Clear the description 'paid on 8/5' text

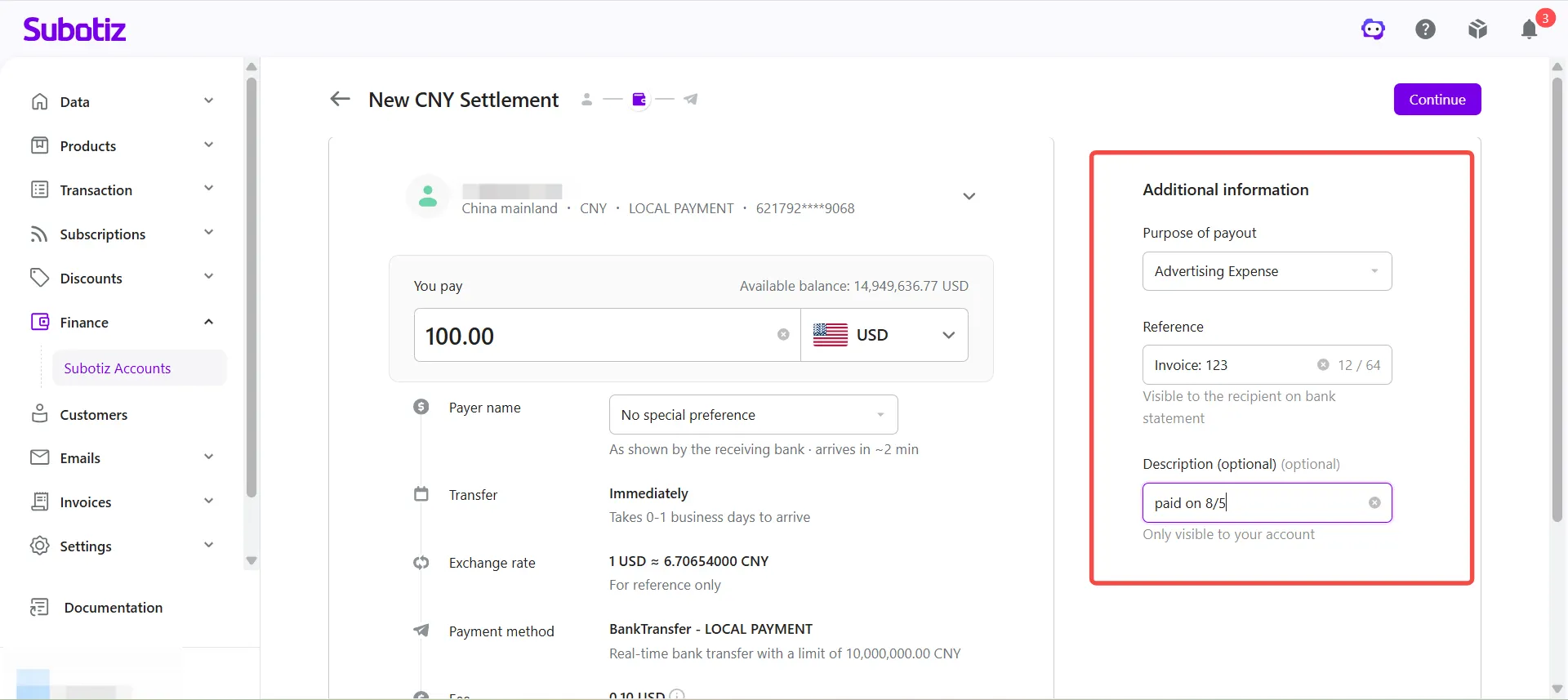tap(1374, 503)
